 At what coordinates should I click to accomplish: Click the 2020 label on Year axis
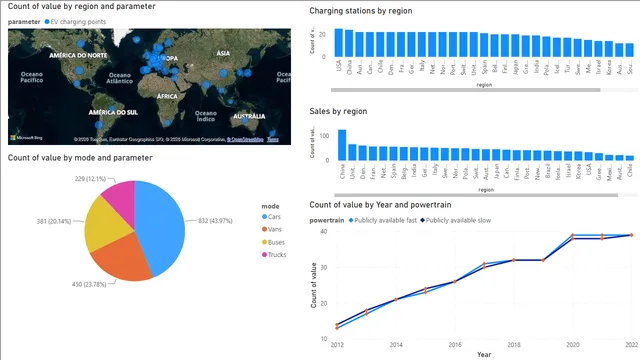click(573, 345)
